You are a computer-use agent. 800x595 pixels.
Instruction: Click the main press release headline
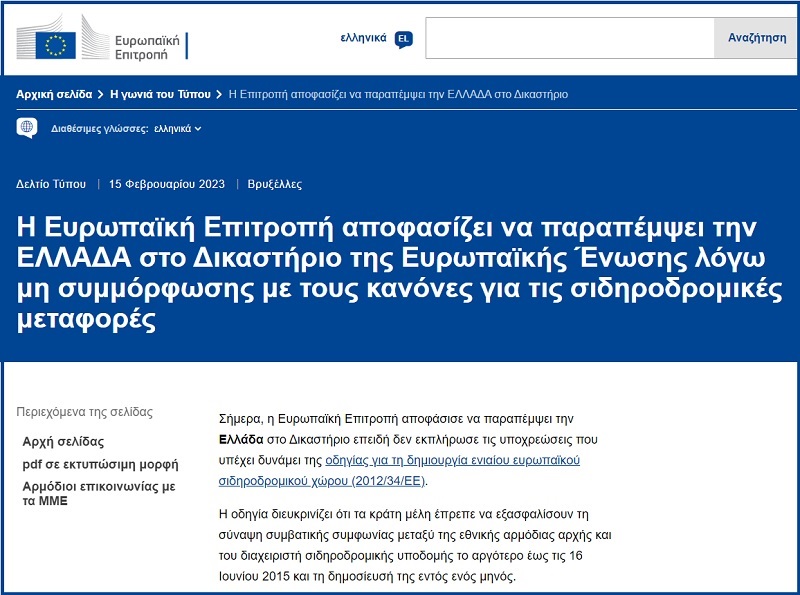coord(399,273)
